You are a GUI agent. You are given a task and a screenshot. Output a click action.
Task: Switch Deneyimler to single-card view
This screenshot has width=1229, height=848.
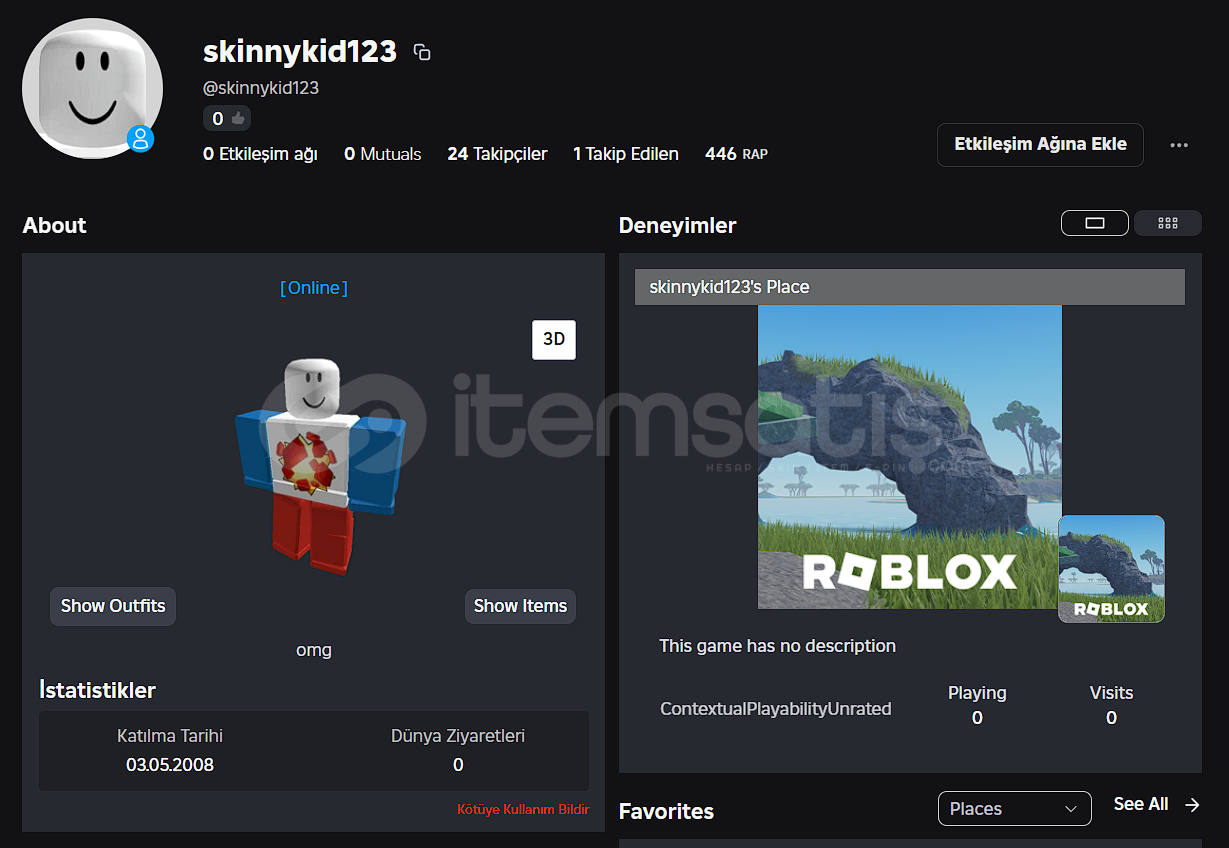pyautogui.click(x=1095, y=223)
